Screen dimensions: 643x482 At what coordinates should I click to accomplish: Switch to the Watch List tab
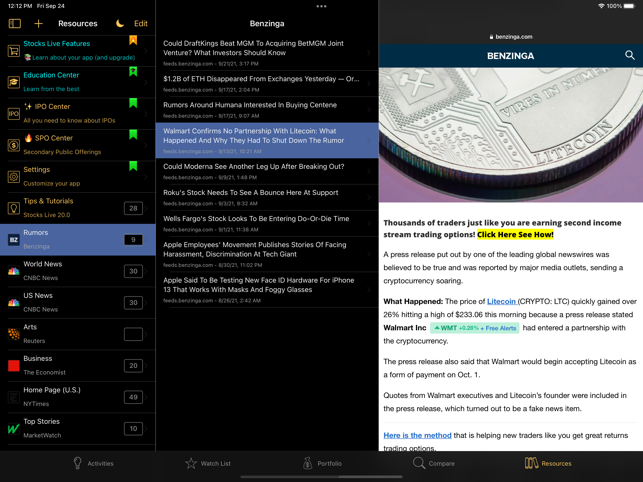tap(208, 464)
